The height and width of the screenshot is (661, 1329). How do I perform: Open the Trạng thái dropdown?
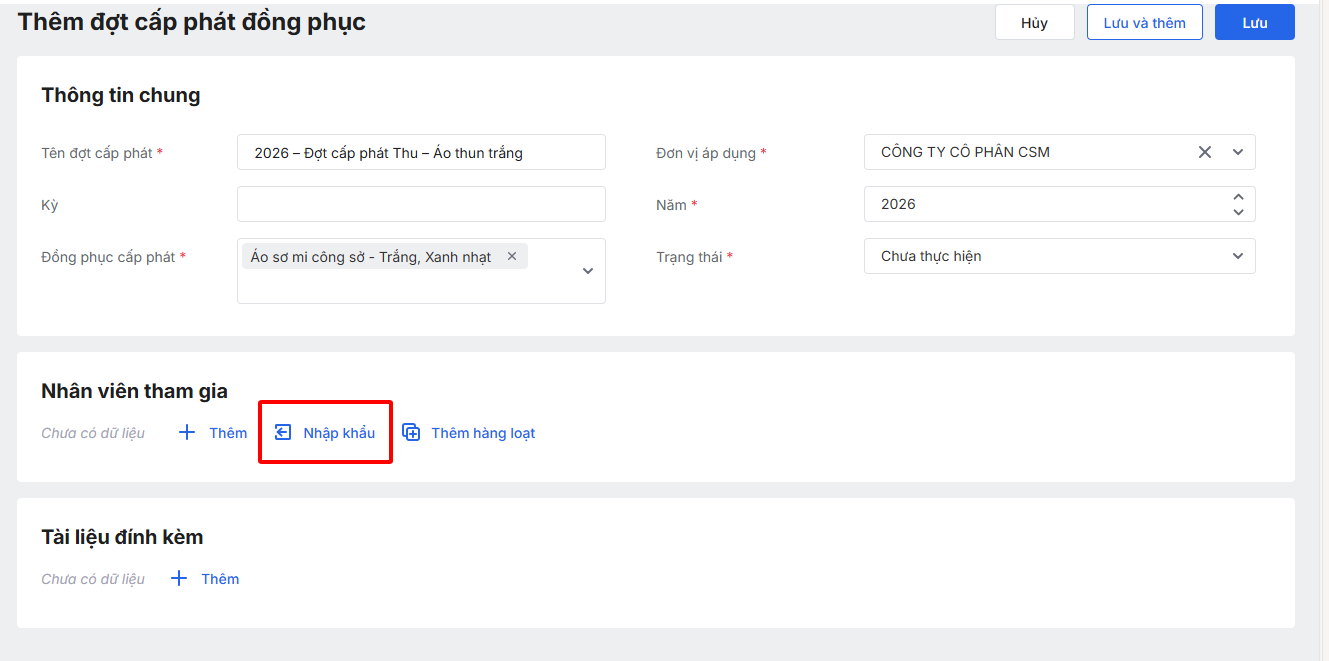pyautogui.click(x=1238, y=257)
